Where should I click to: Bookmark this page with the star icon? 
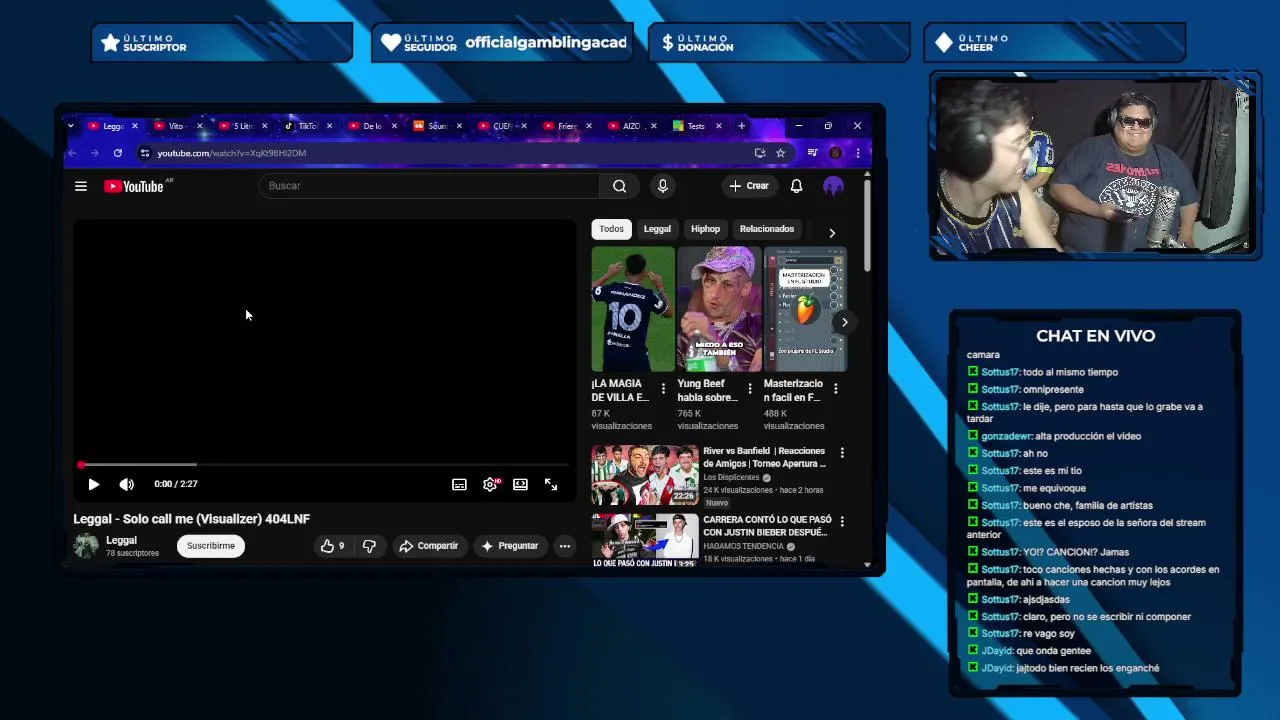pos(780,153)
